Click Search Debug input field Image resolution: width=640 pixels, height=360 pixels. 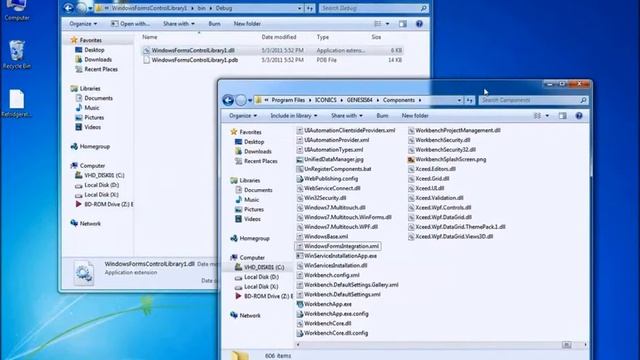[x=369, y=8]
